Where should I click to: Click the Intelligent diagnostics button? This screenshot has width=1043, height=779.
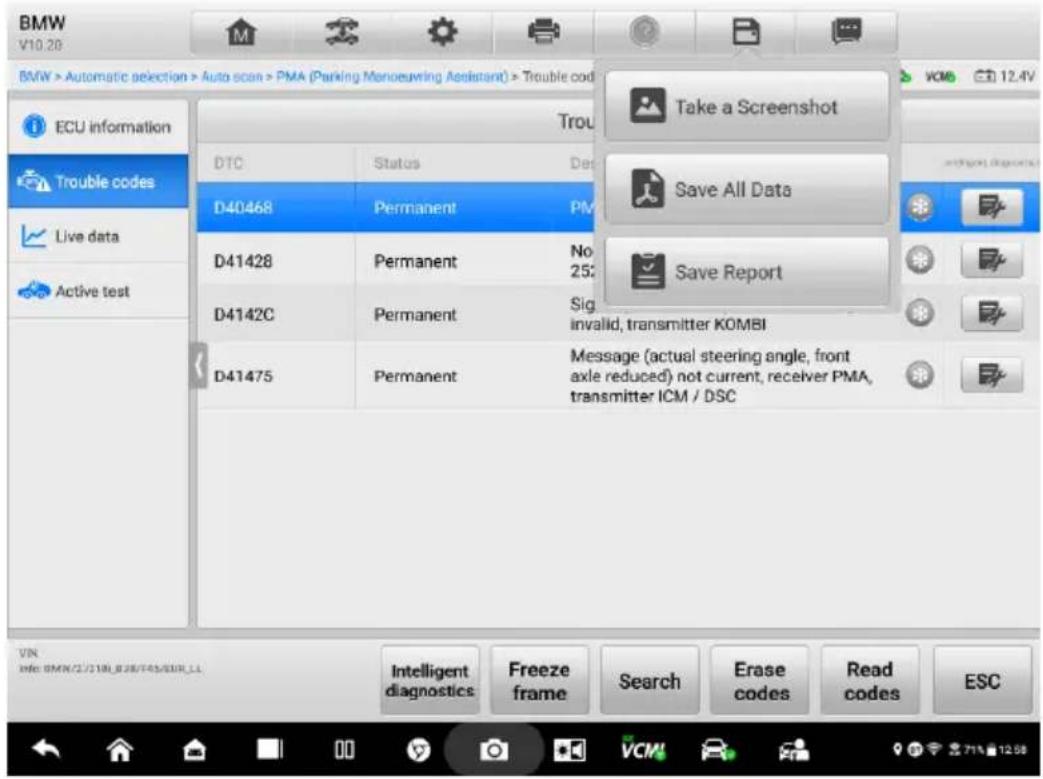click(430, 681)
